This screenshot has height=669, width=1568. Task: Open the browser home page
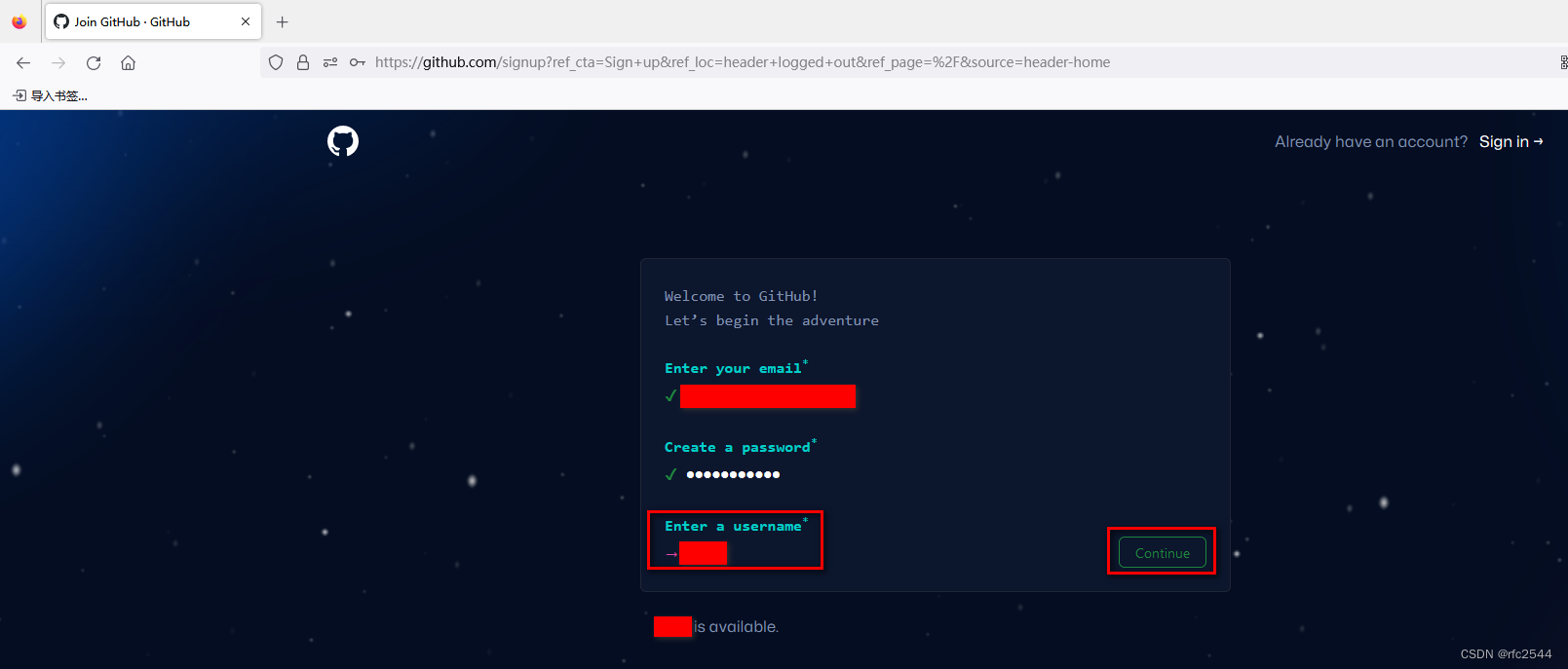128,62
